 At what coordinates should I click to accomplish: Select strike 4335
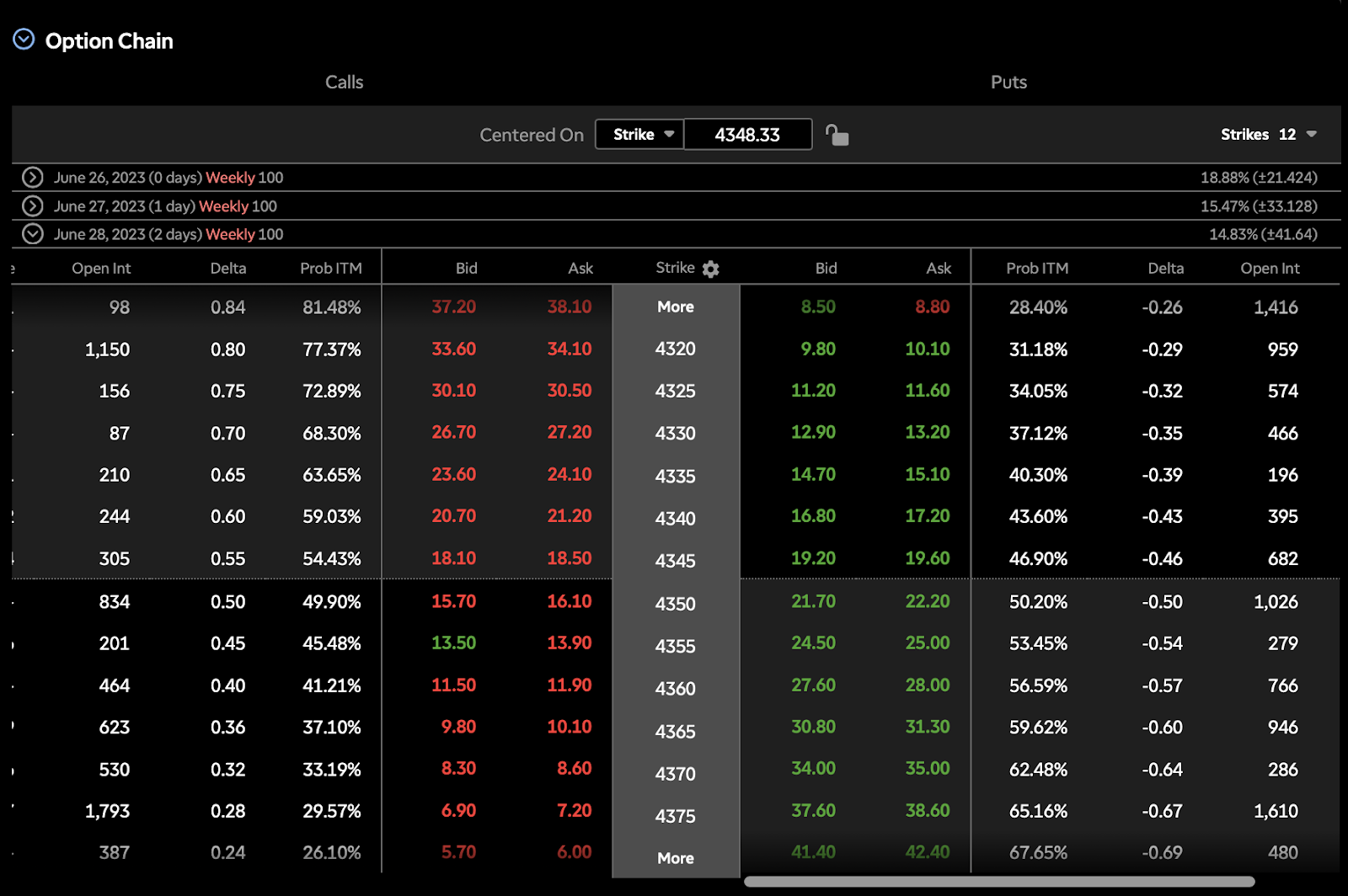676,476
